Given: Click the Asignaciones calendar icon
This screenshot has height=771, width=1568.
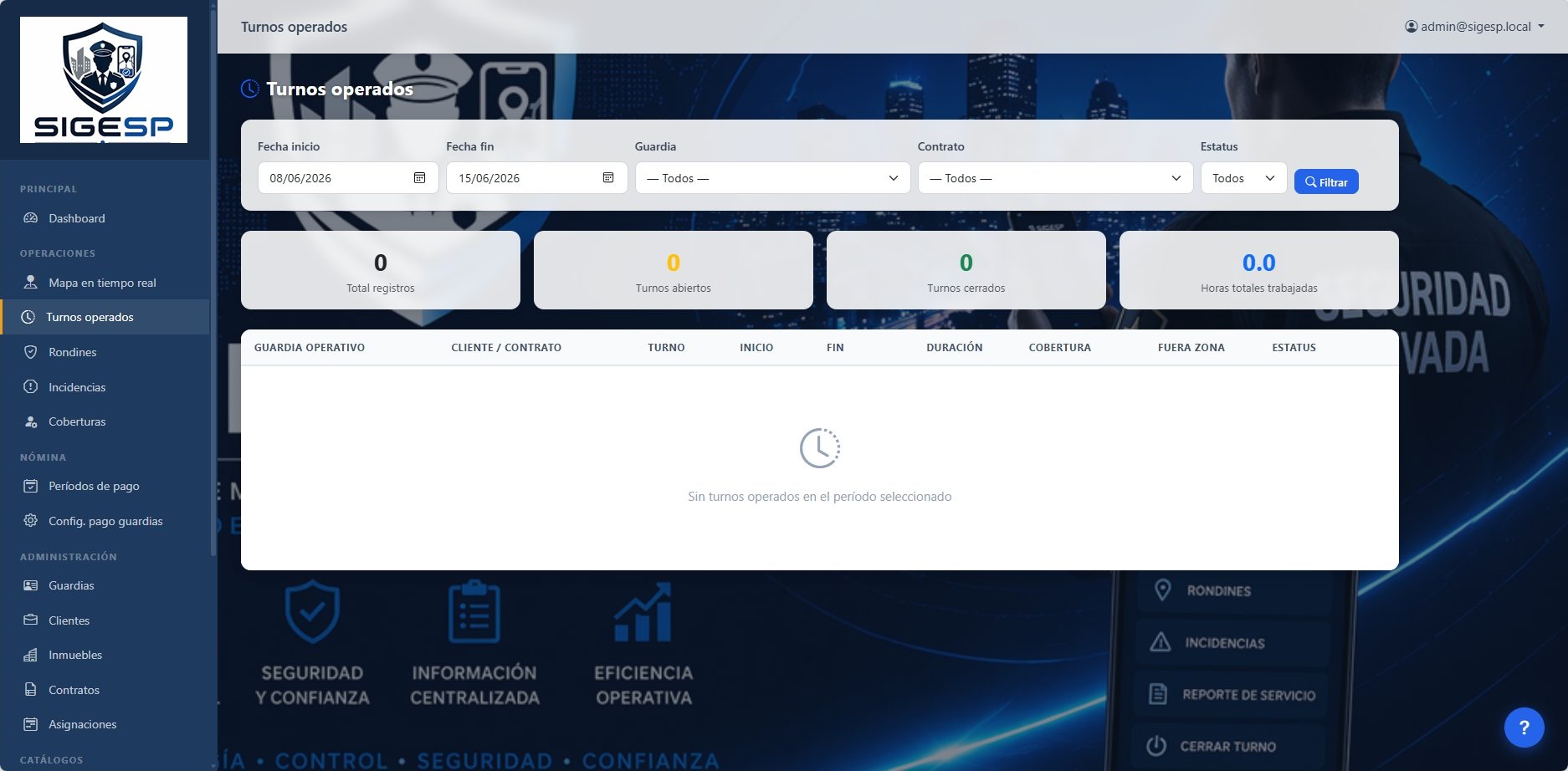Looking at the screenshot, I should [31, 724].
